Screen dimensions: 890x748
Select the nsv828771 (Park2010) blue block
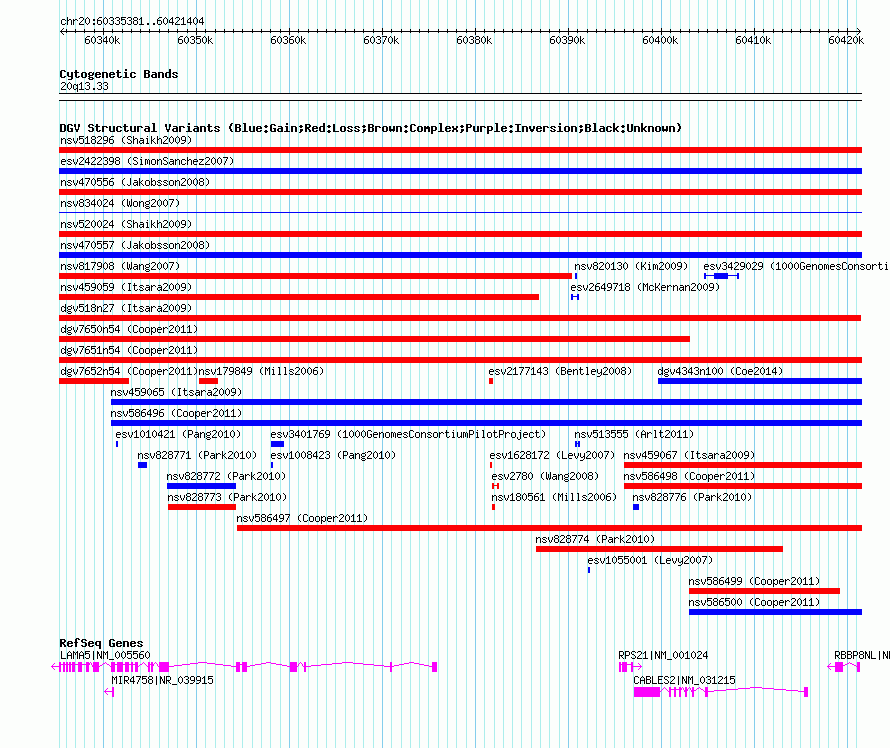pyautogui.click(x=142, y=465)
